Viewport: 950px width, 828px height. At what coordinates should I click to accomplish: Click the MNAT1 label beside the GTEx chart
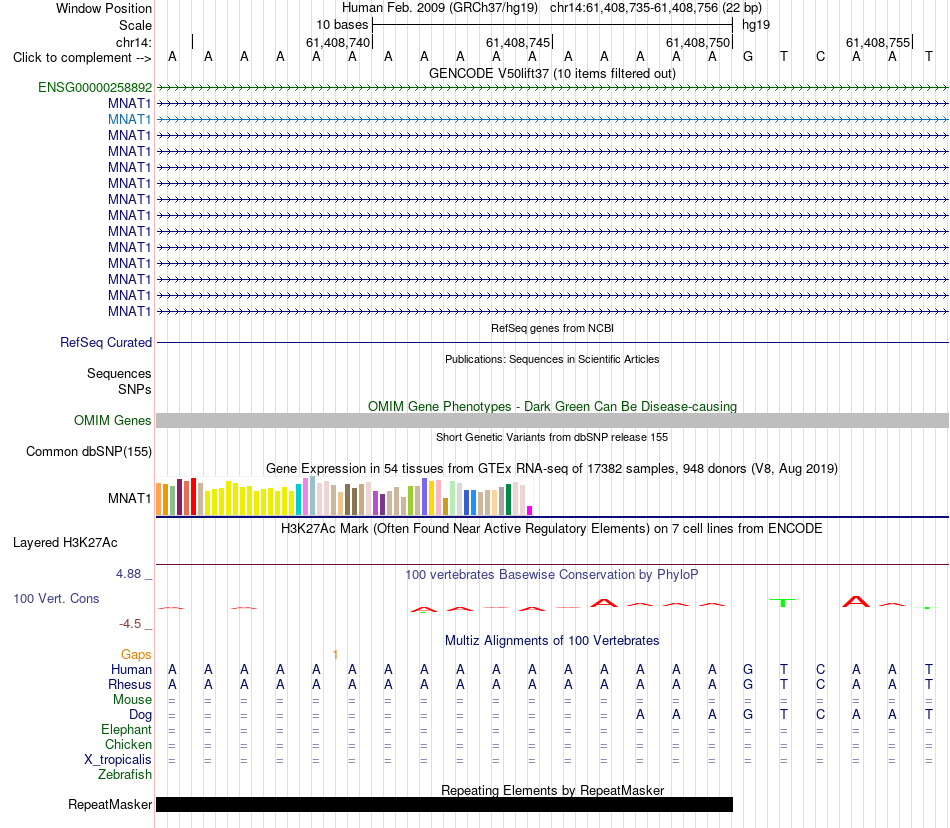tap(130, 498)
